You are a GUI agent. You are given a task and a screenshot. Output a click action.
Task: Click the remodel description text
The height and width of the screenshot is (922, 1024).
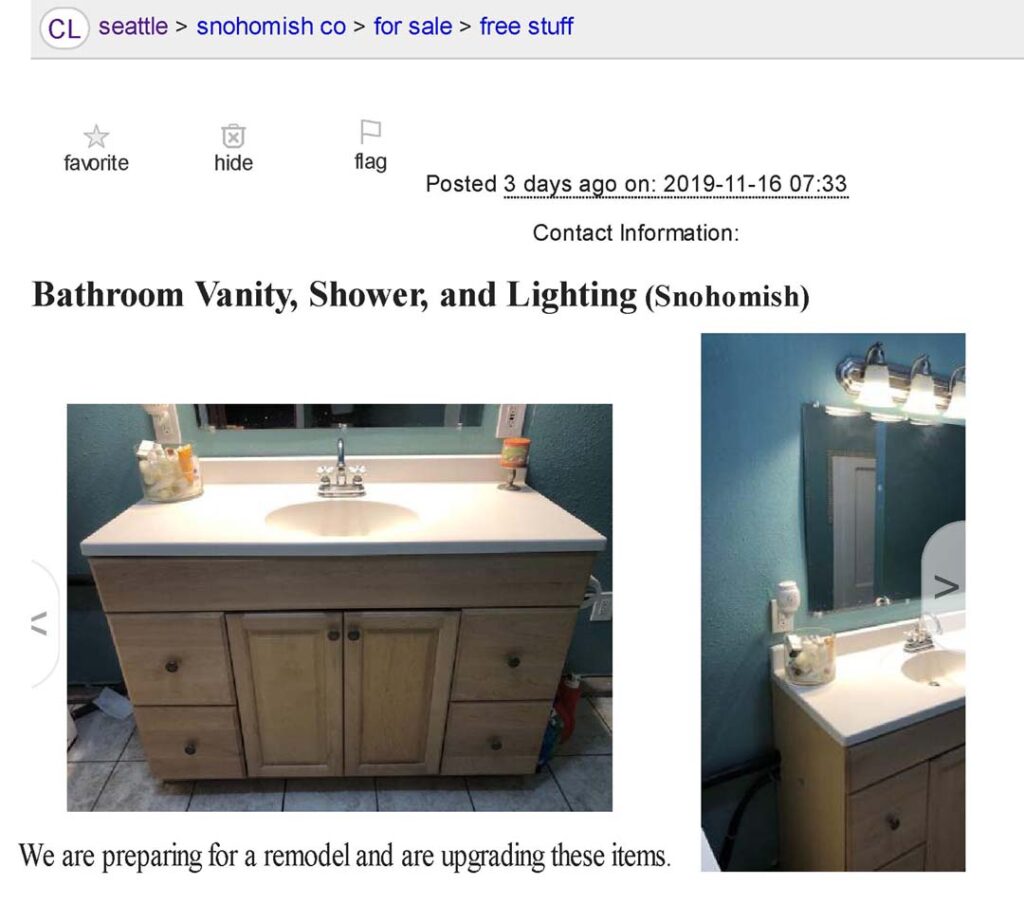345,856
